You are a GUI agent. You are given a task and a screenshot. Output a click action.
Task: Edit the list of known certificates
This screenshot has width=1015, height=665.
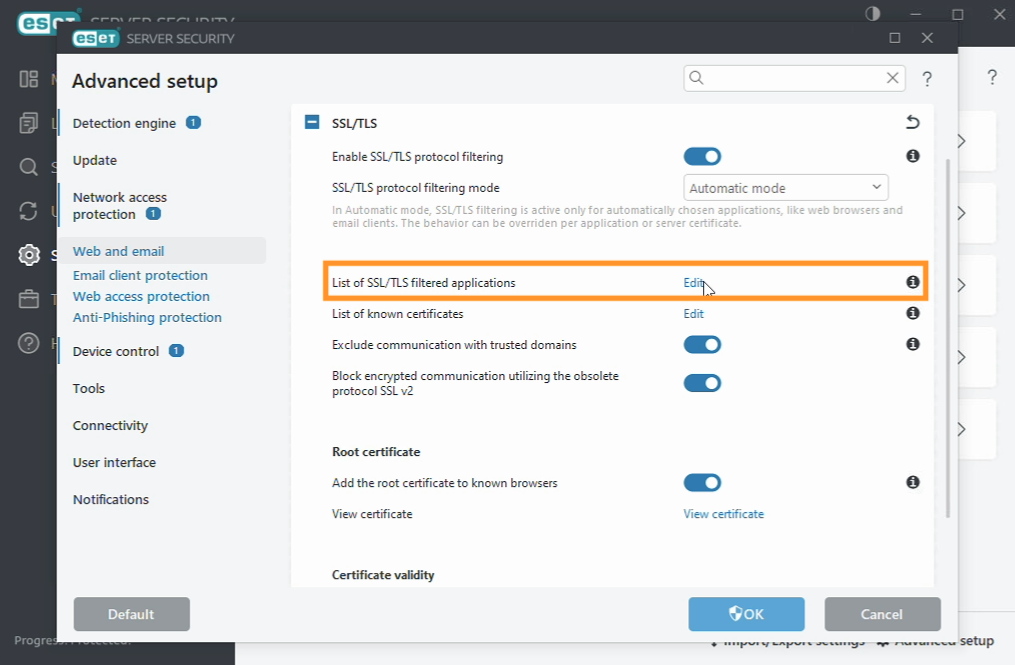tap(693, 313)
